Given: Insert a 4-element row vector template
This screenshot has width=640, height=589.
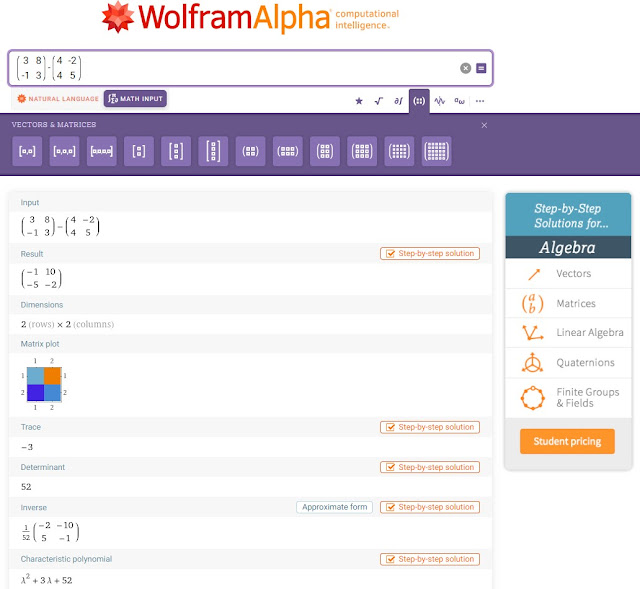Looking at the screenshot, I should [102, 151].
